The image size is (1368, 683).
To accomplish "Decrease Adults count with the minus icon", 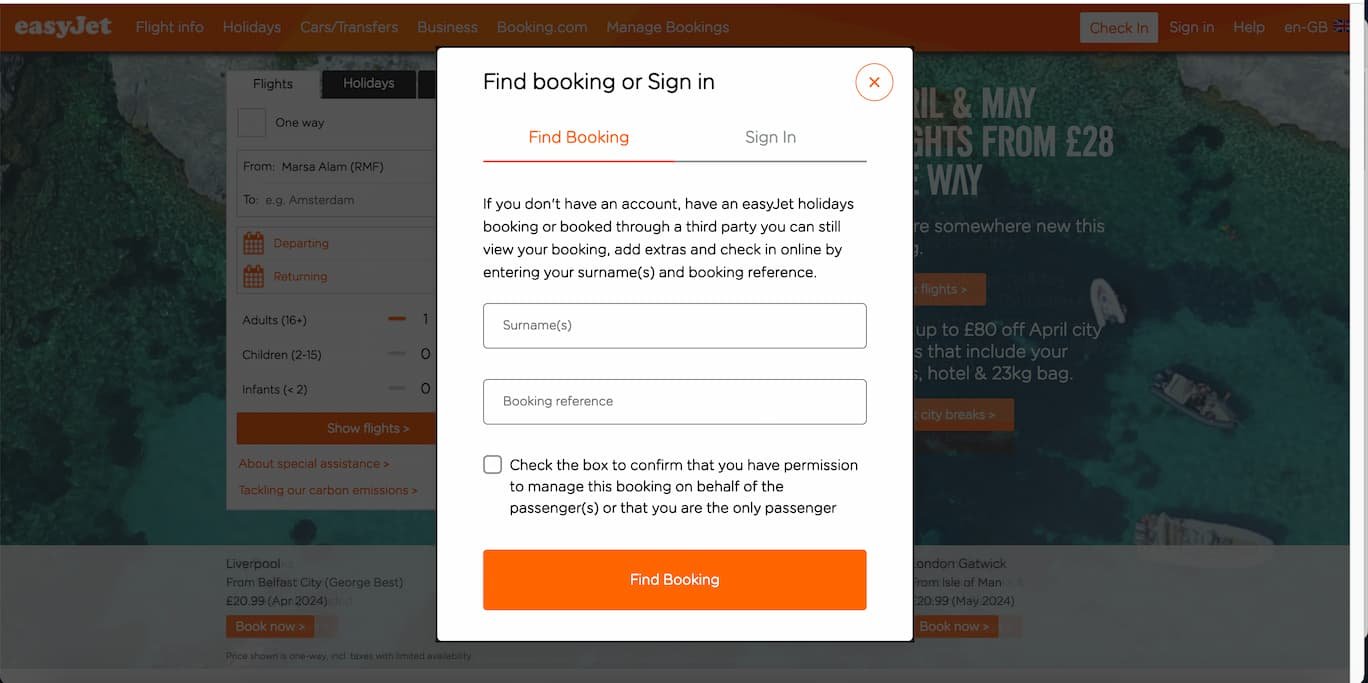I will tap(398, 319).
